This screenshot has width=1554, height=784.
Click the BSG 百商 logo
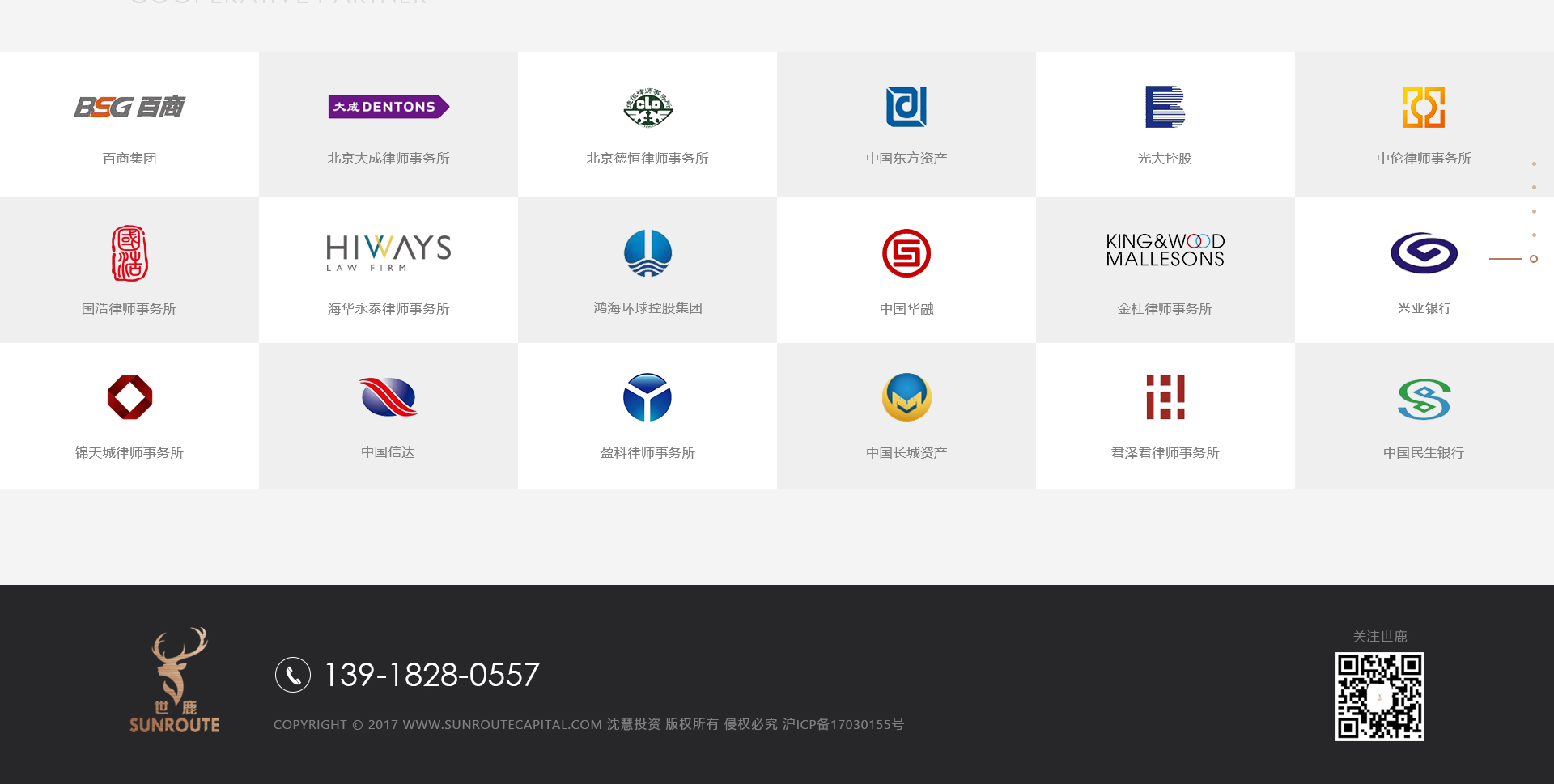[129, 107]
